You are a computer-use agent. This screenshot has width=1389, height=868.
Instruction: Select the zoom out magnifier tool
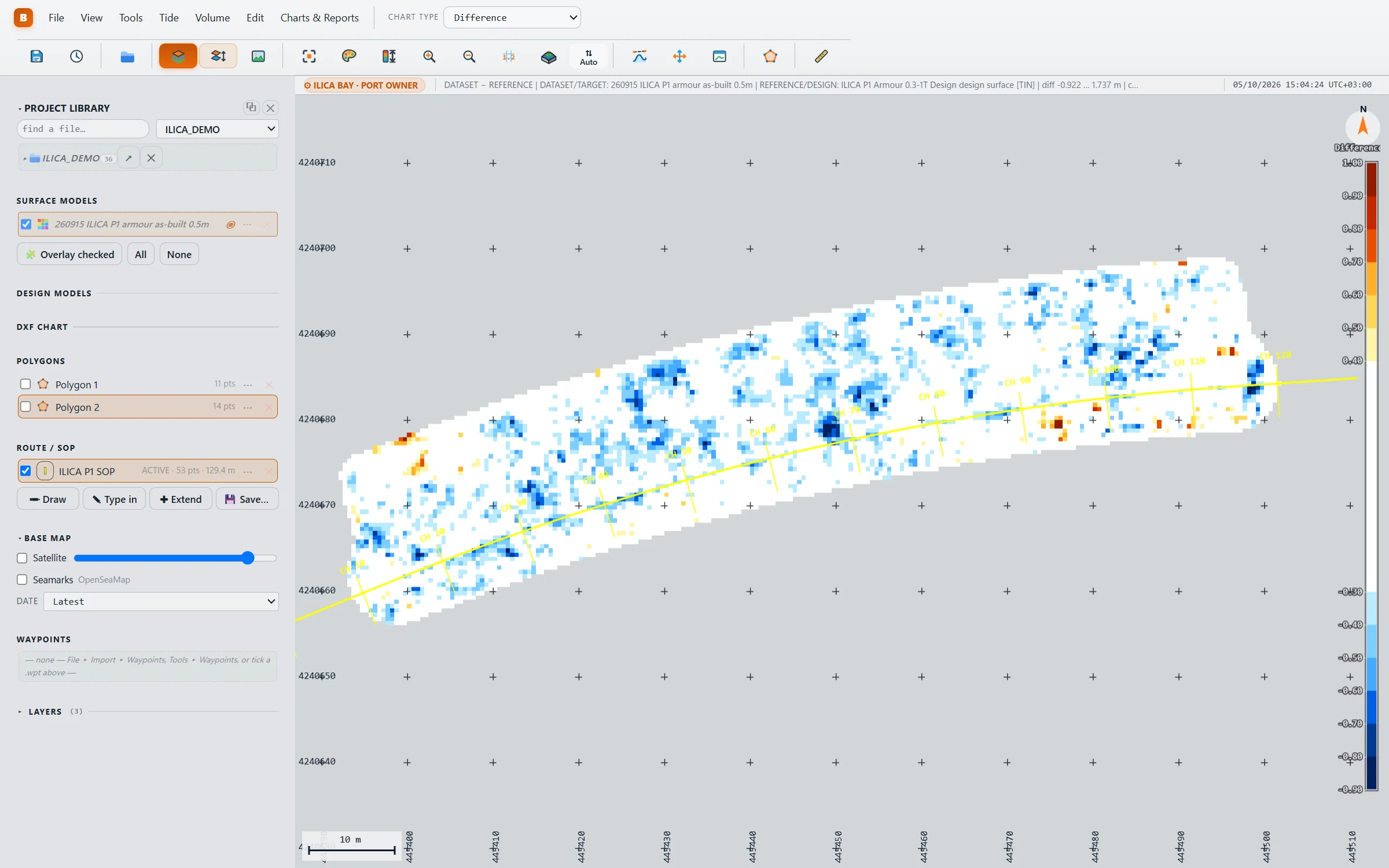469,56
